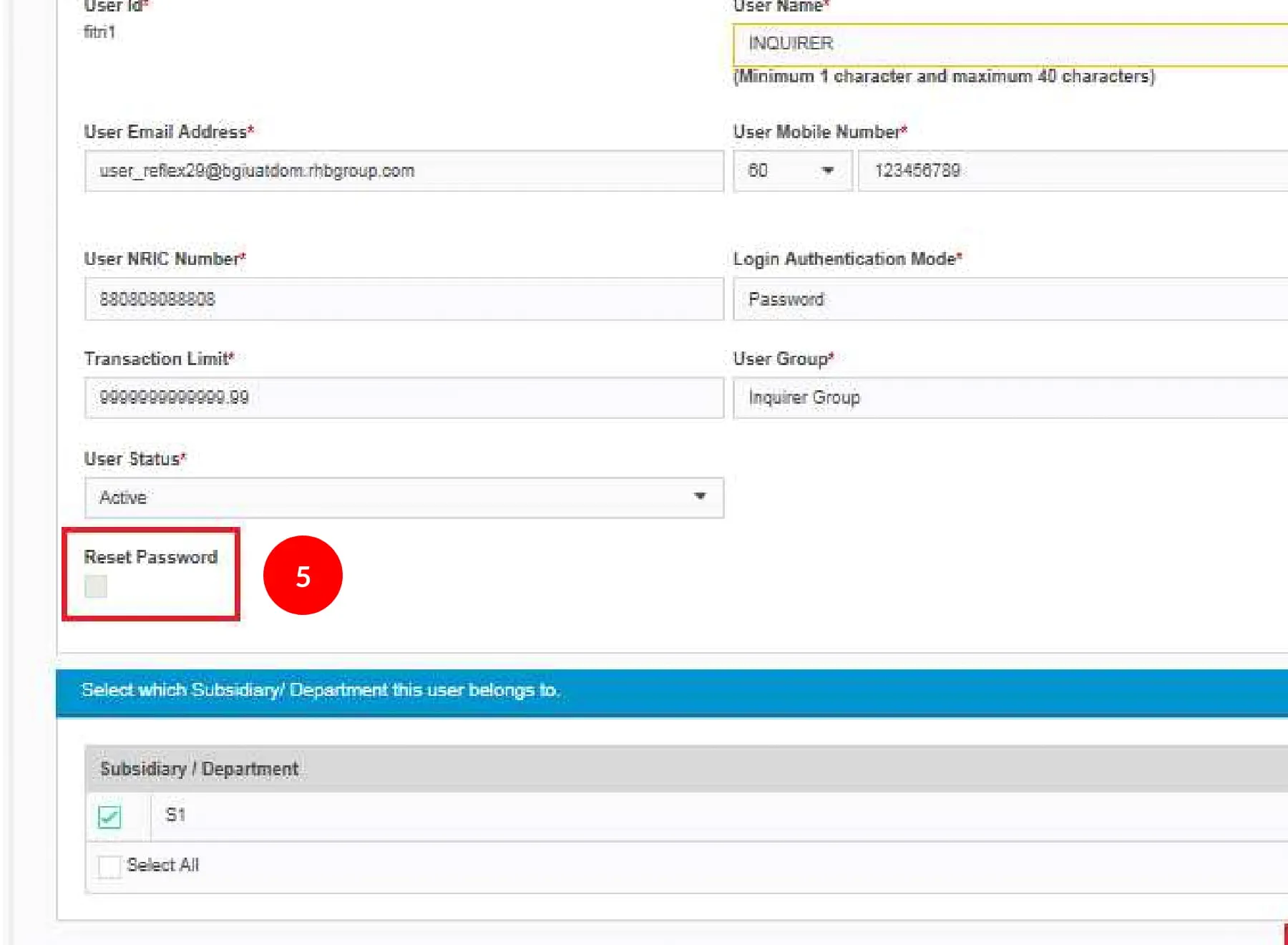Image resolution: width=1288 pixels, height=945 pixels.
Task: Enable the Select All checkbox
Action: point(109,866)
